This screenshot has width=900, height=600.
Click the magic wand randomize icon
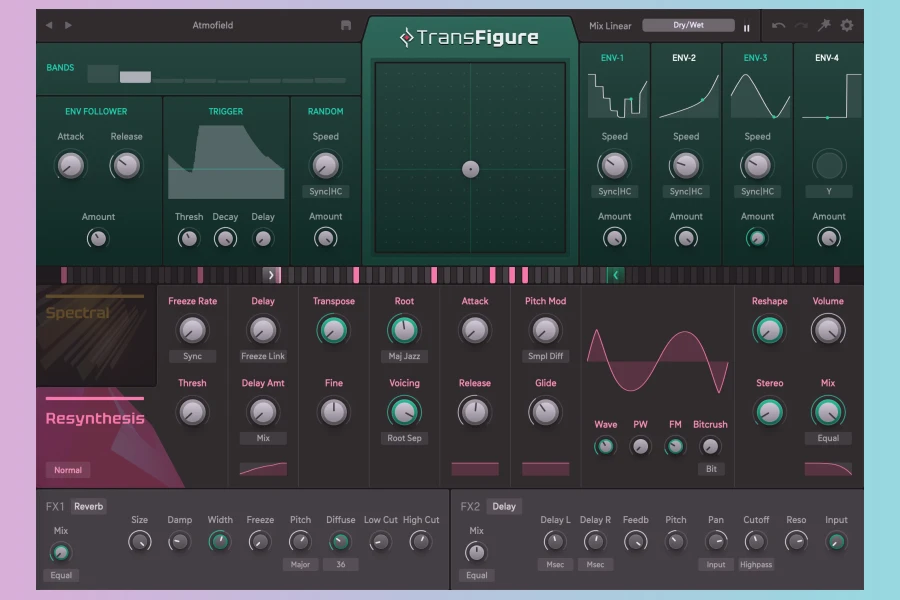tap(824, 26)
